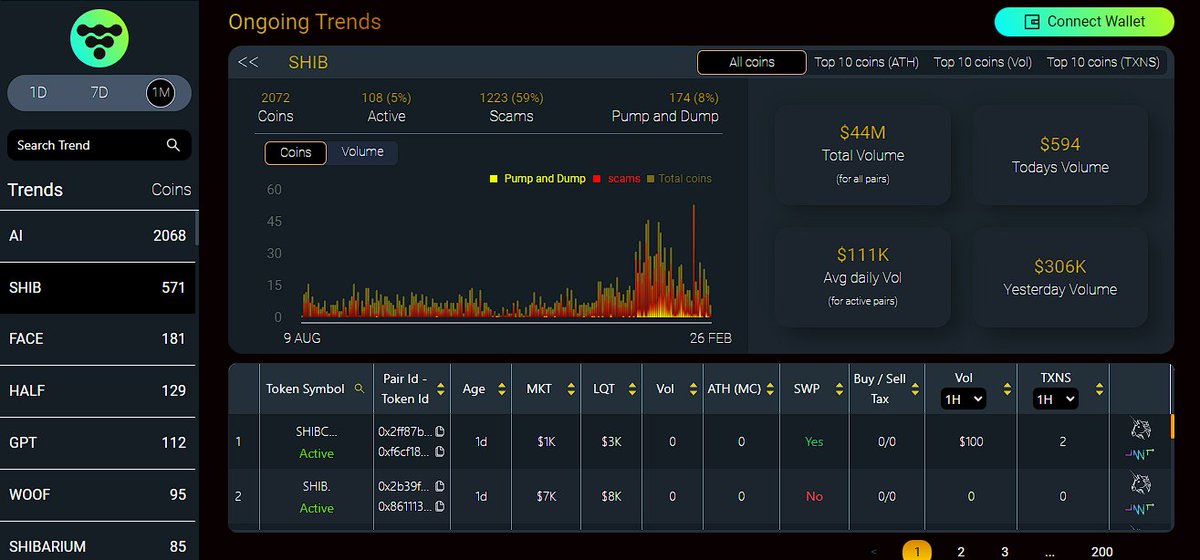
Task: Toggle Total coins legend series
Action: pyautogui.click(x=678, y=179)
